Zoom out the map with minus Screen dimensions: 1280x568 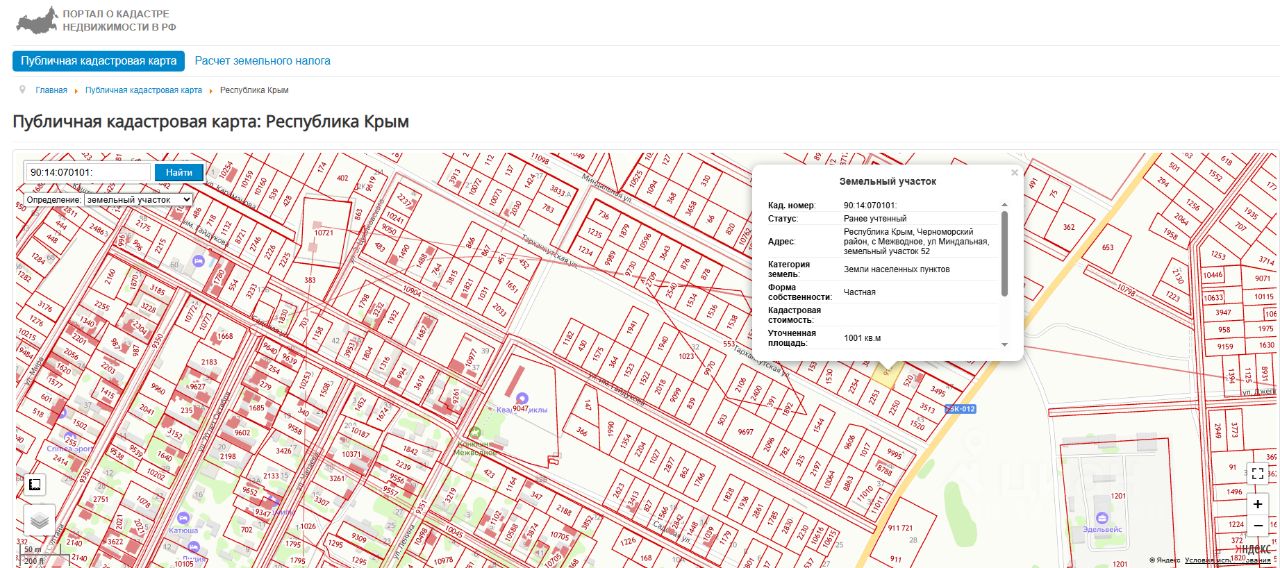click(x=1258, y=526)
